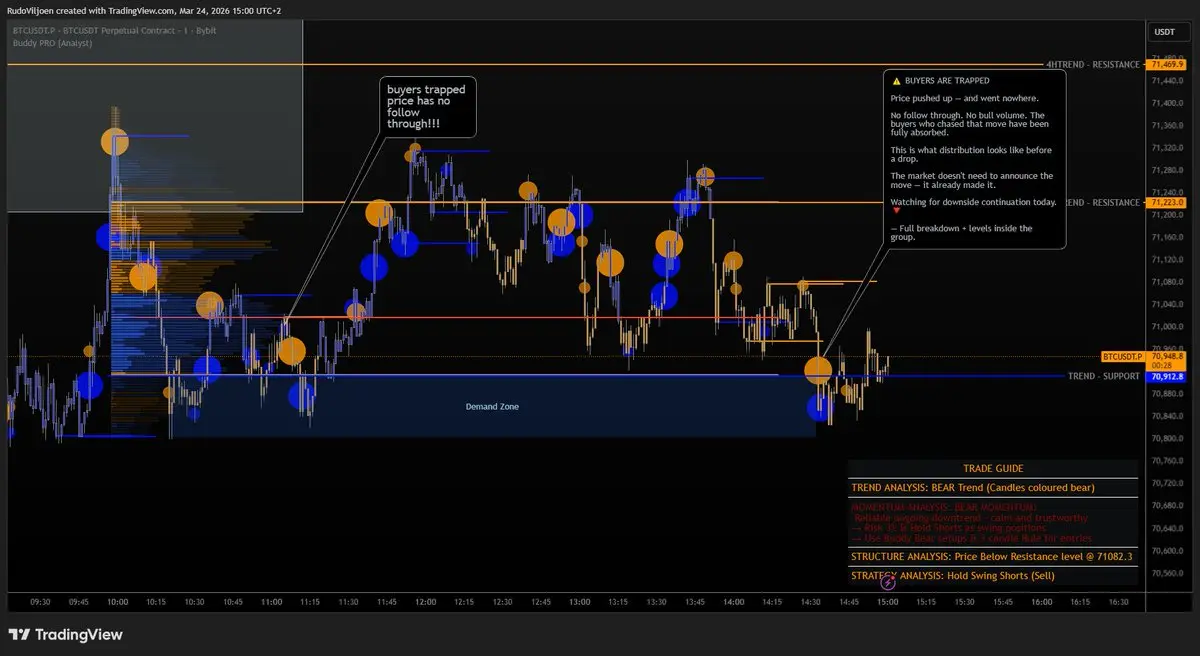Select the MOMENTUM ANALYSIS red row
Viewport: 1200px width, 656px height.
click(x=993, y=523)
